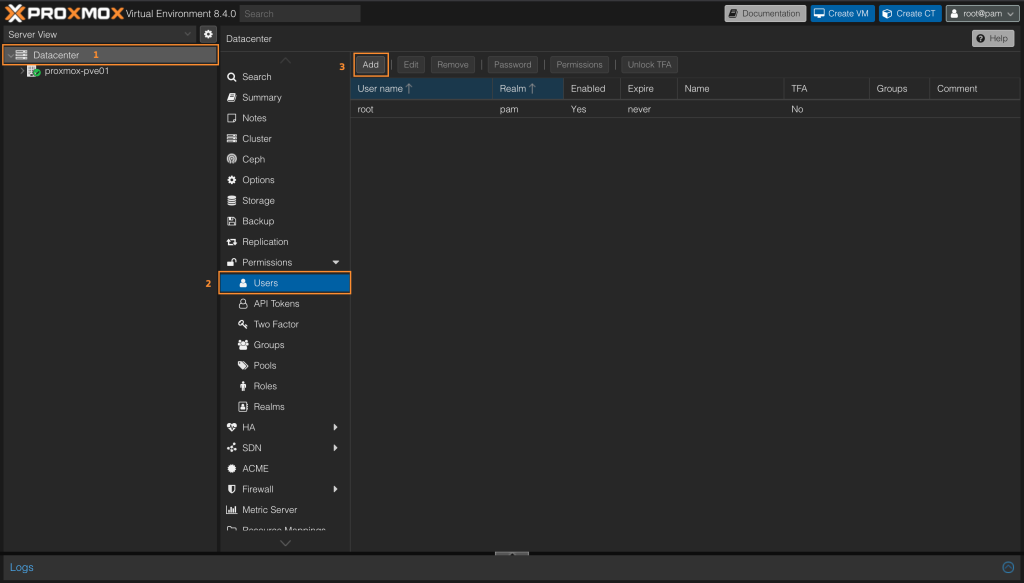Select the Cluster menu icon
This screenshot has width=1024, height=583.
tap(232, 139)
